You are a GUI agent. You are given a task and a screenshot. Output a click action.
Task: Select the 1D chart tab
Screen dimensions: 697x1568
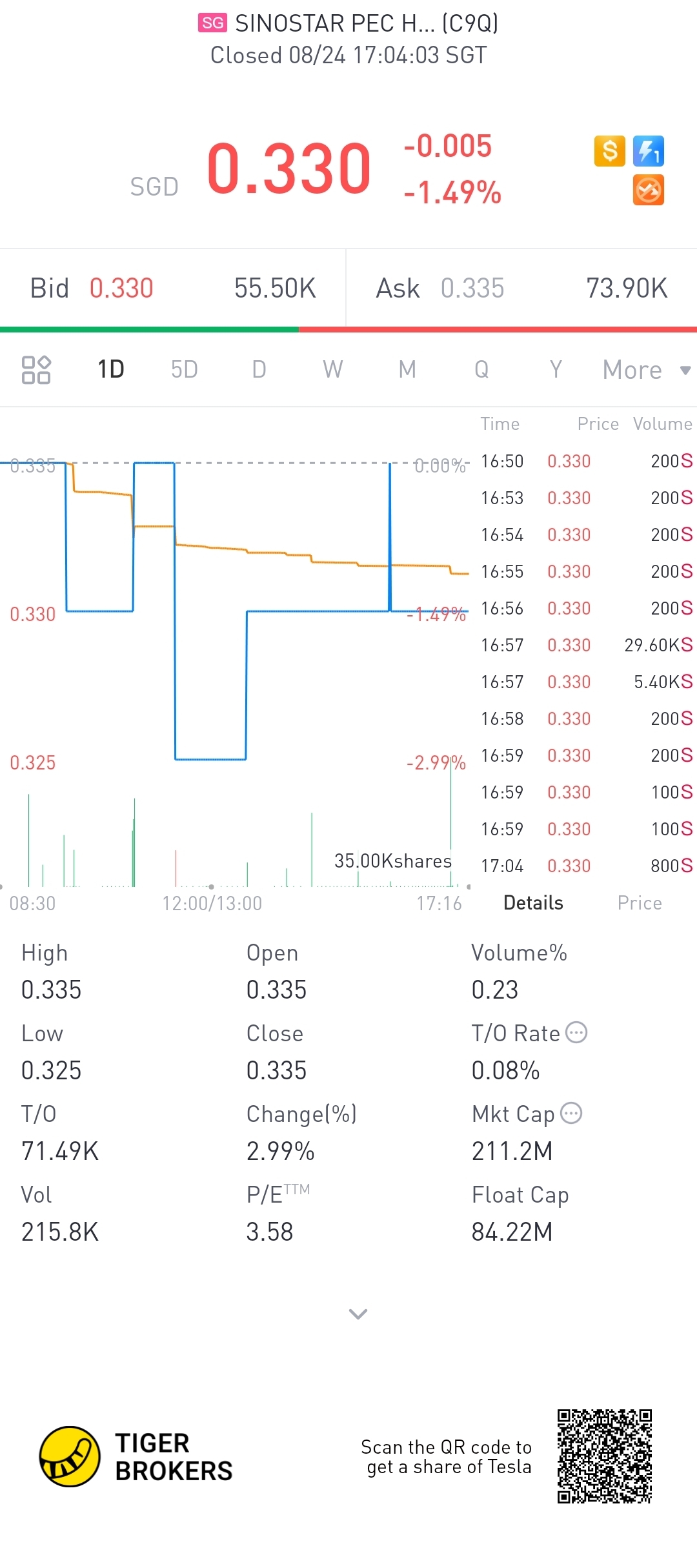coord(111,370)
